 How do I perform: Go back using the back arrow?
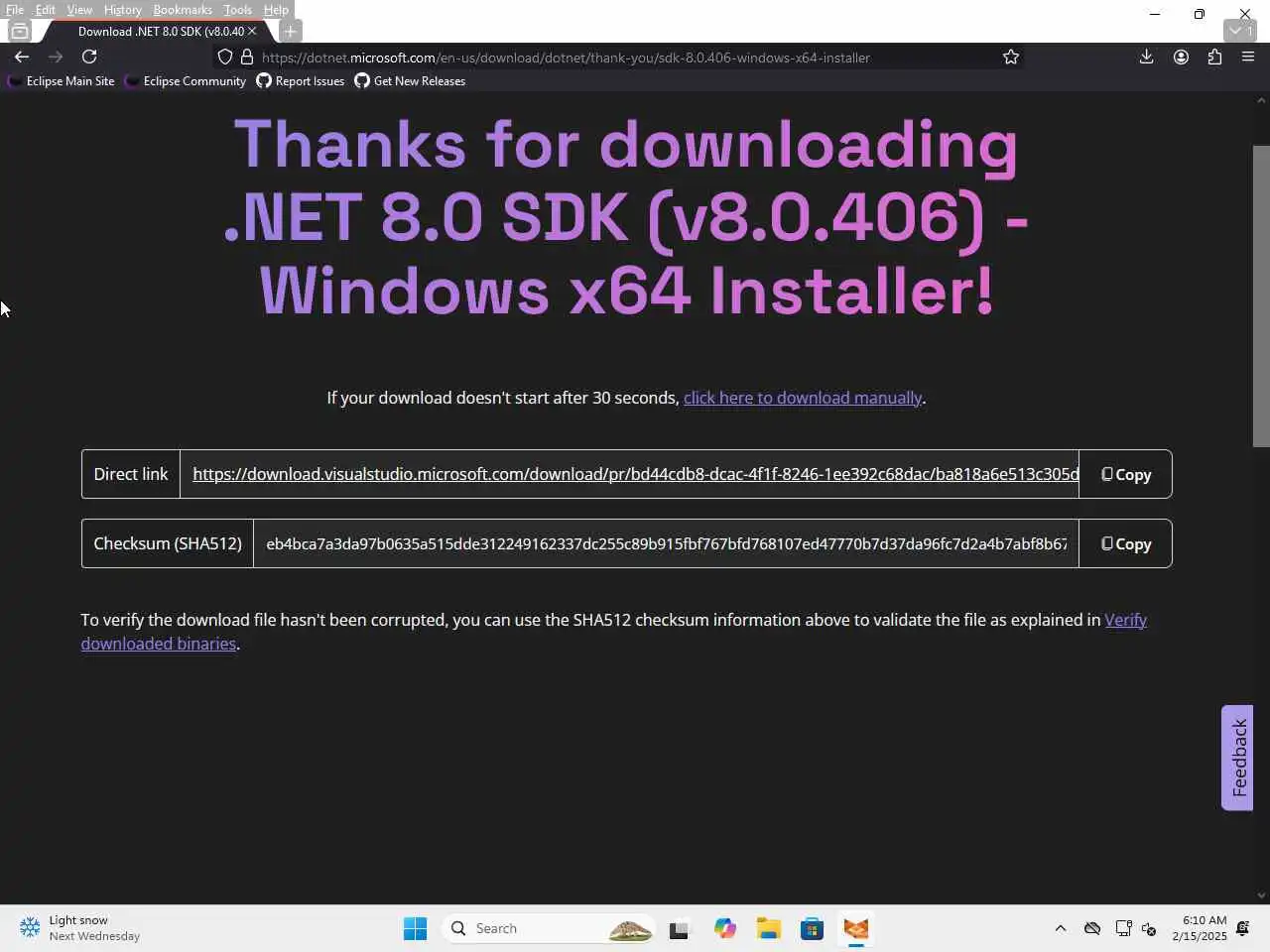coord(22,57)
